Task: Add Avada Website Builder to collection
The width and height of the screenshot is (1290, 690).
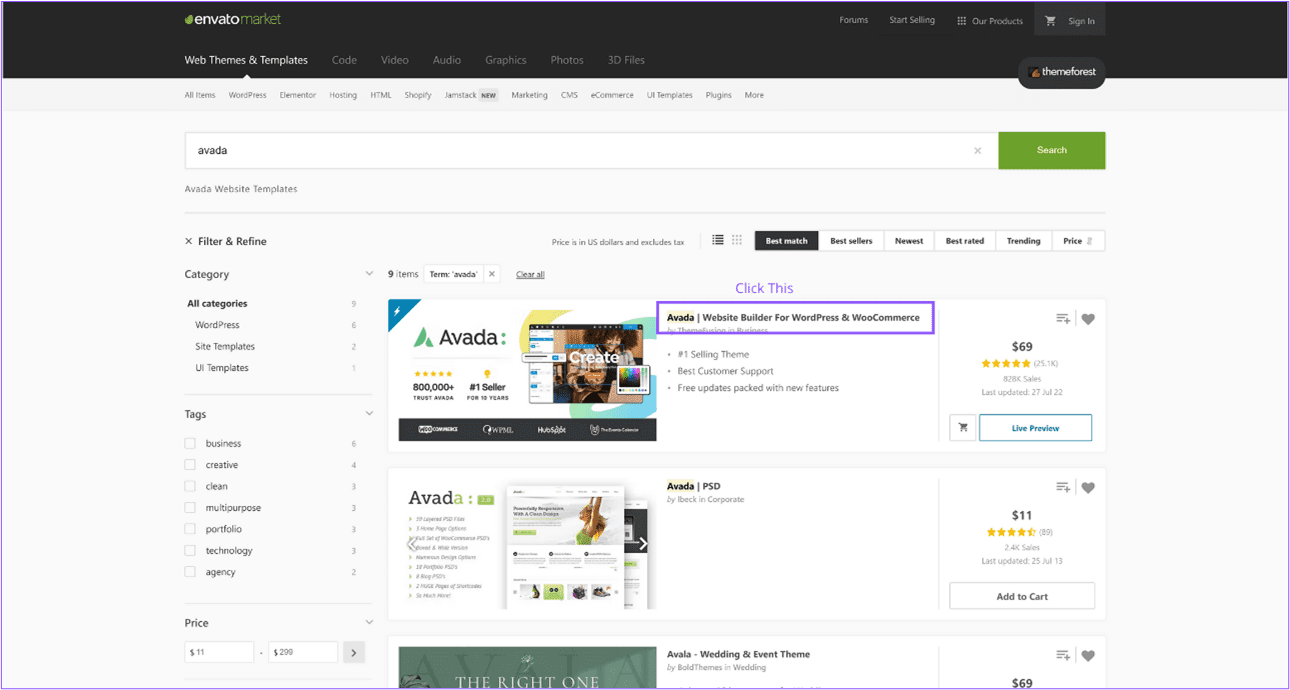Action: pos(1063,319)
